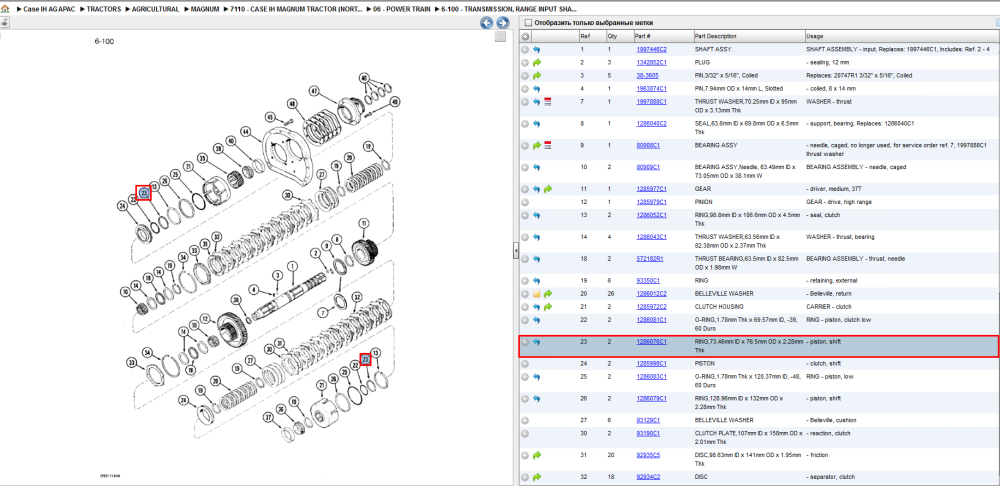Image resolution: width=1000 pixels, height=486 pixels.
Task: Open part number 1342852C1 link
Action: (651, 63)
